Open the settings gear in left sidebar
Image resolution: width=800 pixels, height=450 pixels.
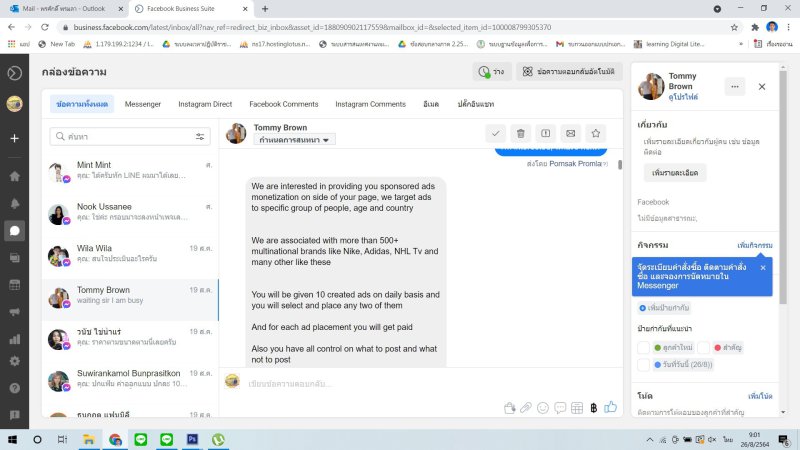point(14,361)
